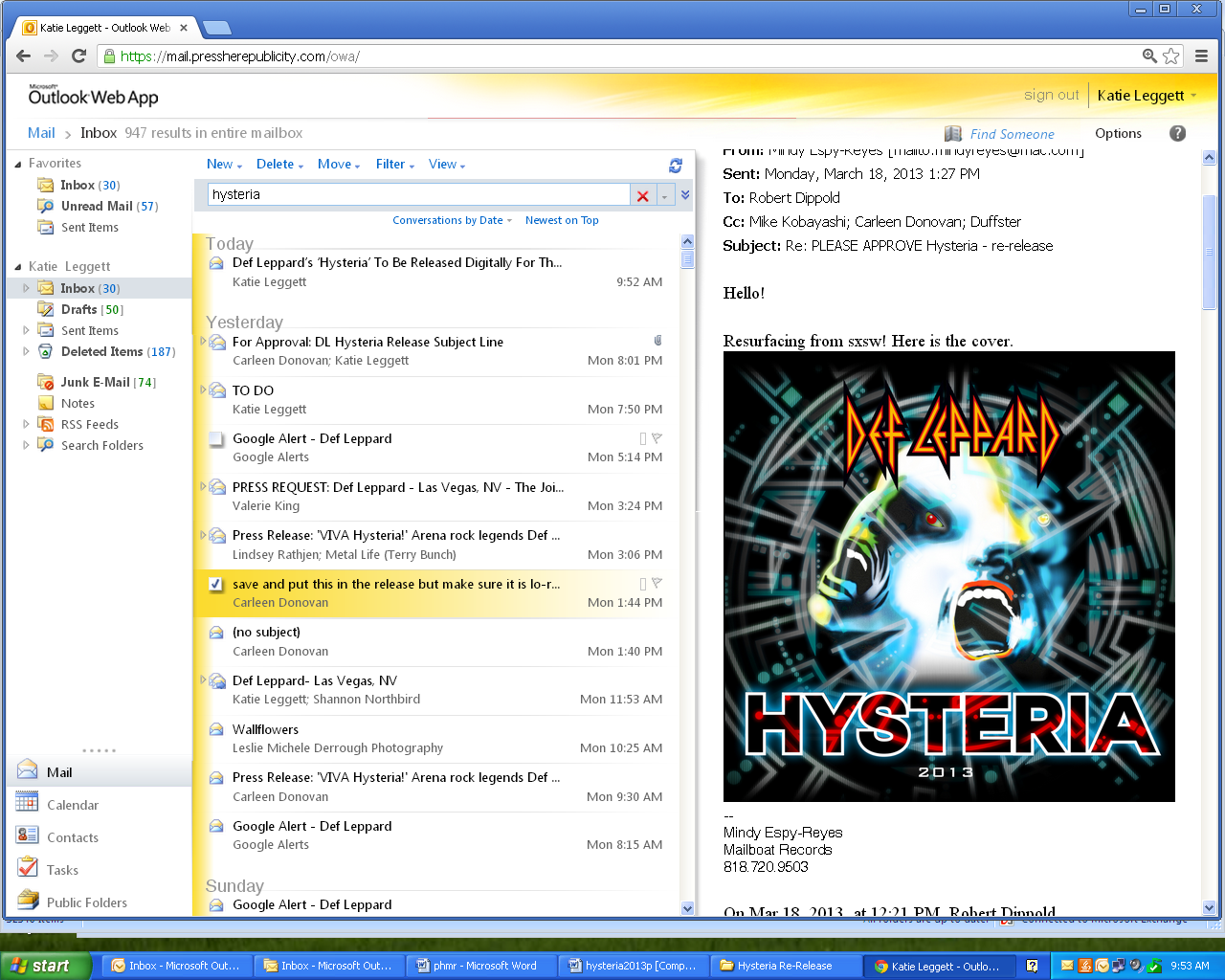The height and width of the screenshot is (980, 1225).
Task: Toggle the category box on the selected save and put message
Action: click(x=643, y=584)
